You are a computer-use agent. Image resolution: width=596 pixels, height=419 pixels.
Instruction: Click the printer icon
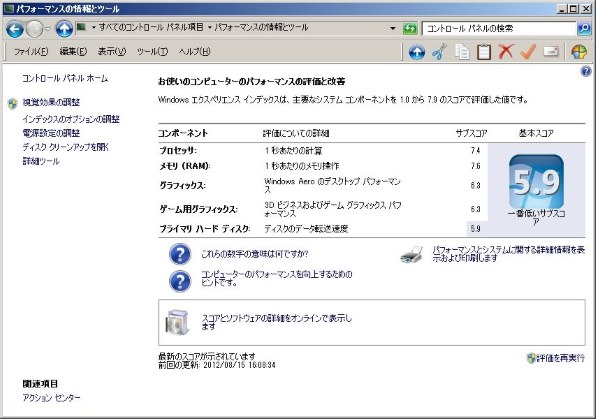(x=412, y=254)
